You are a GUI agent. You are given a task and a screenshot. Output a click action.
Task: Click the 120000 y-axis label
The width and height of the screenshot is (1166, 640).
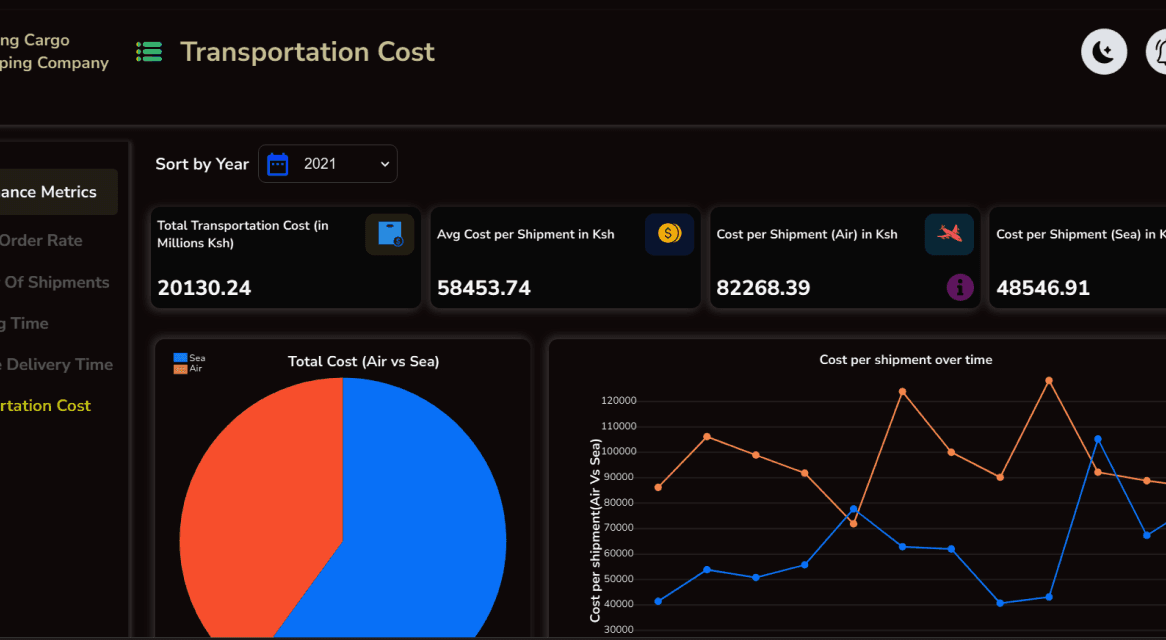619,401
